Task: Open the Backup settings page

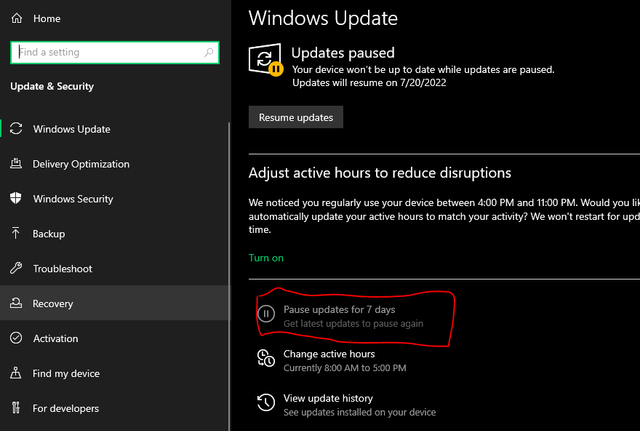Action: pyautogui.click(x=114, y=233)
